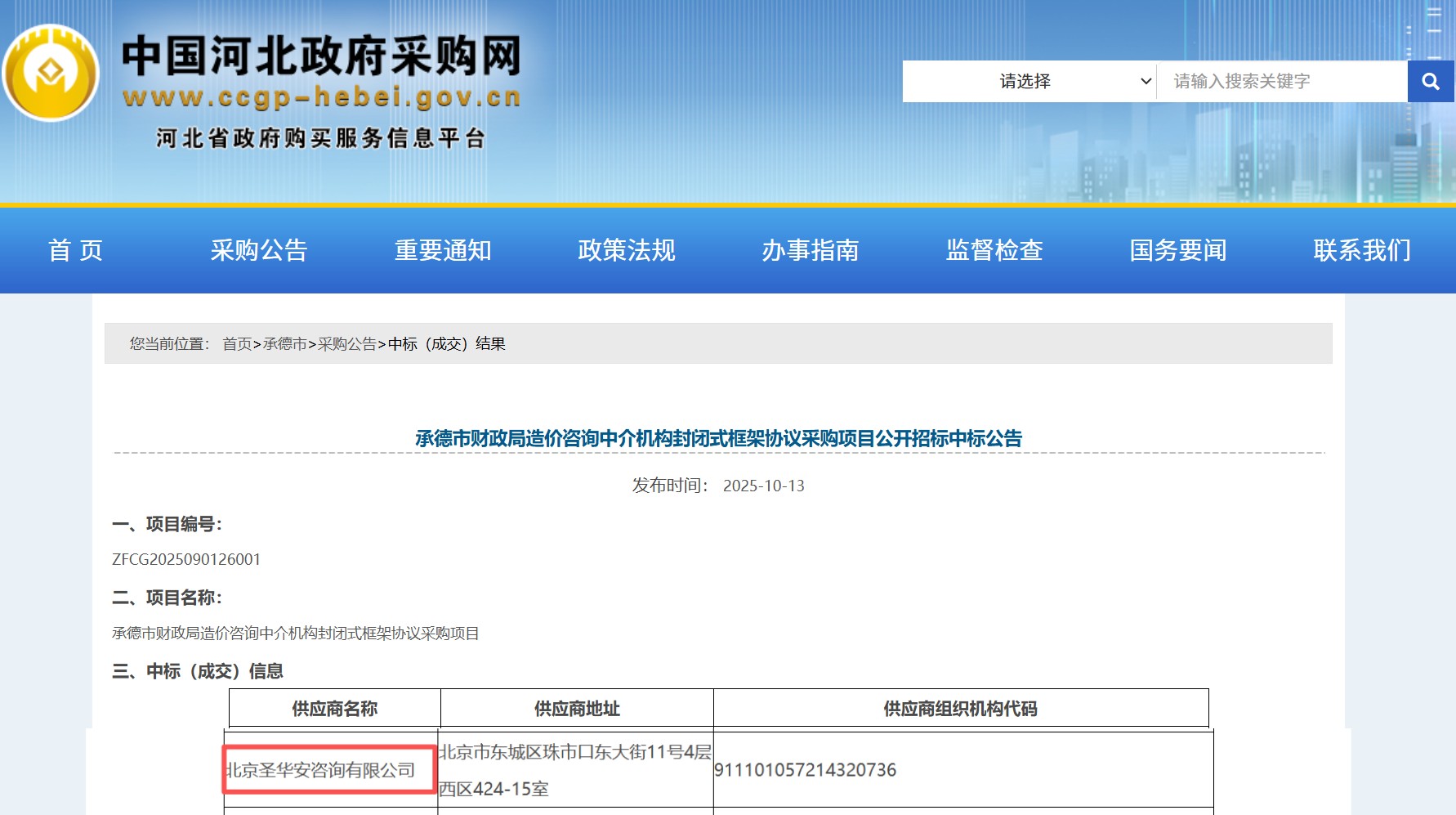Click the highlighted 北京圣华安咨询有限公司 supplier cell

329,770
